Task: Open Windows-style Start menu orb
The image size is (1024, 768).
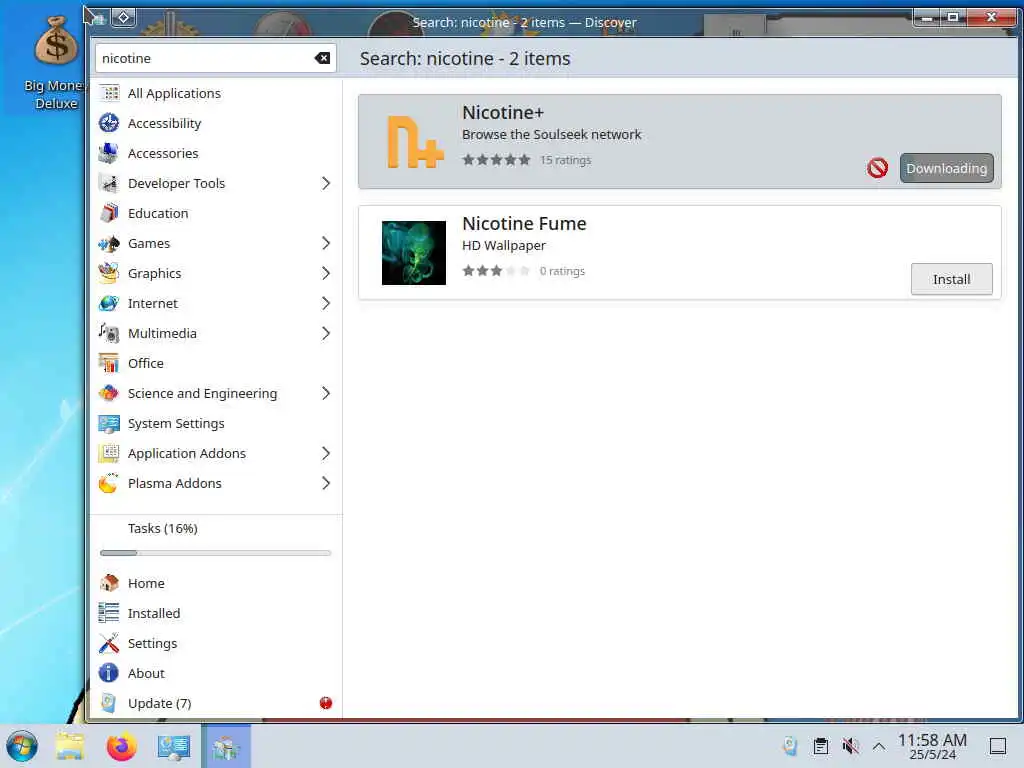Action: (22, 746)
